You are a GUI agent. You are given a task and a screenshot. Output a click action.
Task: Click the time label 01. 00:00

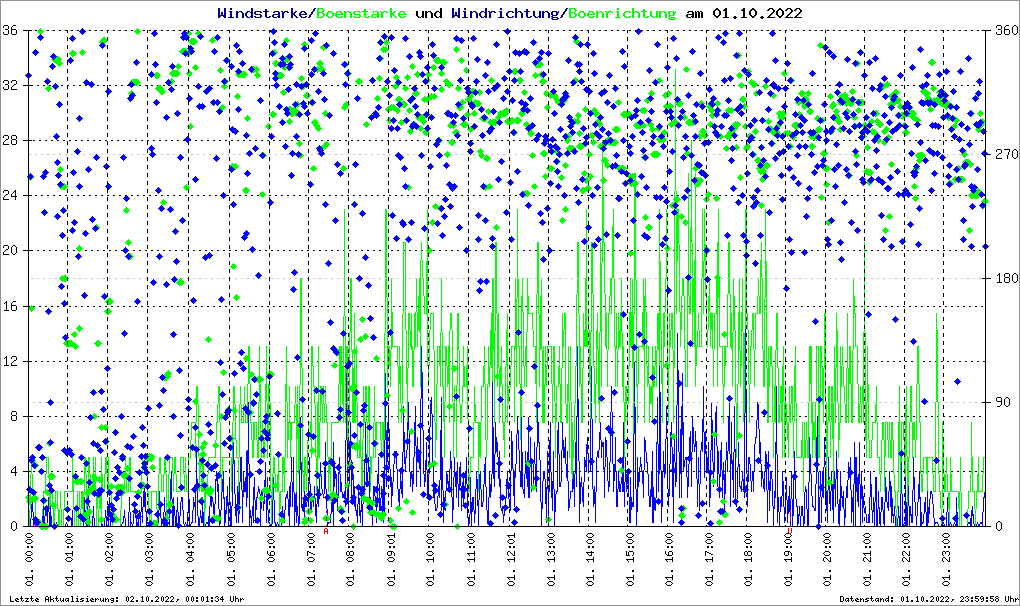29,560
